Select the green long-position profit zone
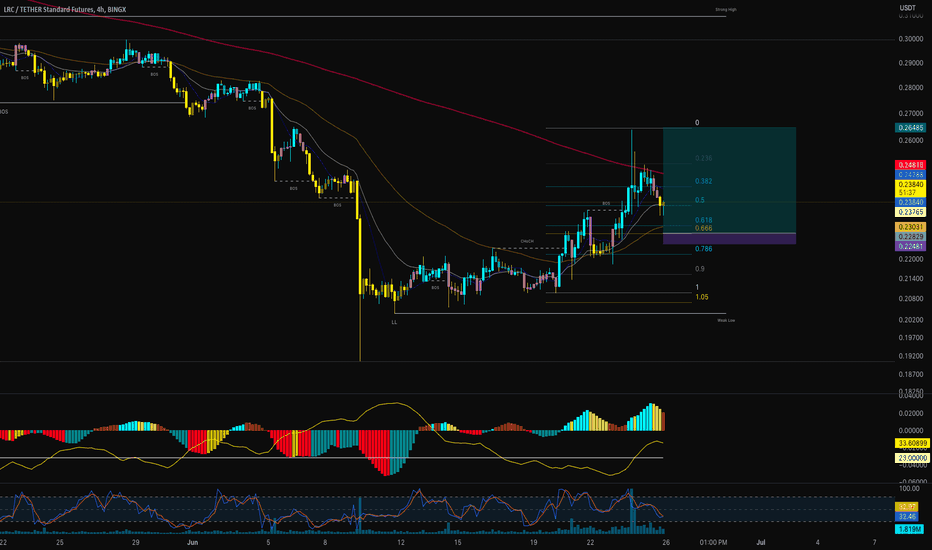 click(729, 180)
